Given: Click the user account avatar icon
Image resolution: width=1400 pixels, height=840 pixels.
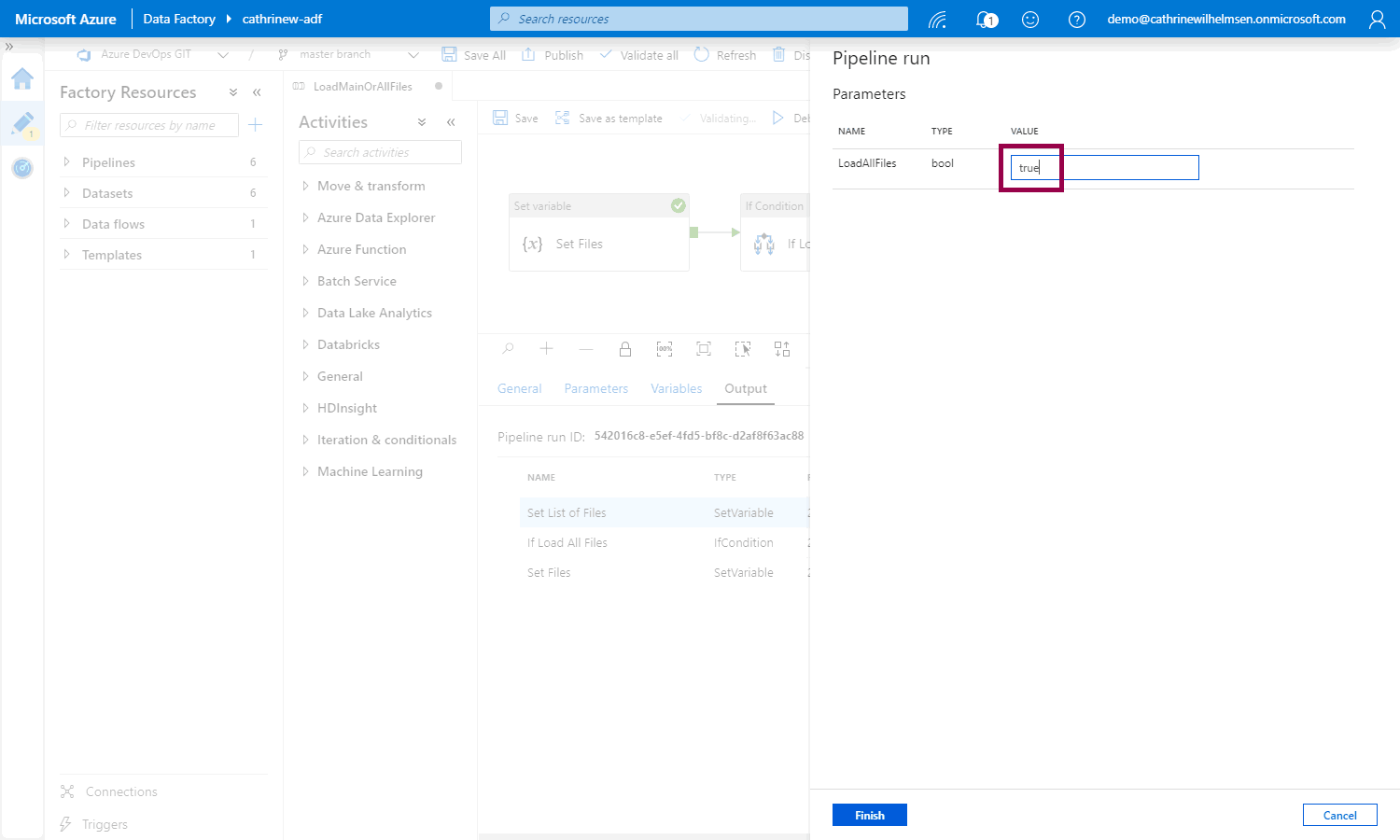Looking at the screenshot, I should [1377, 19].
